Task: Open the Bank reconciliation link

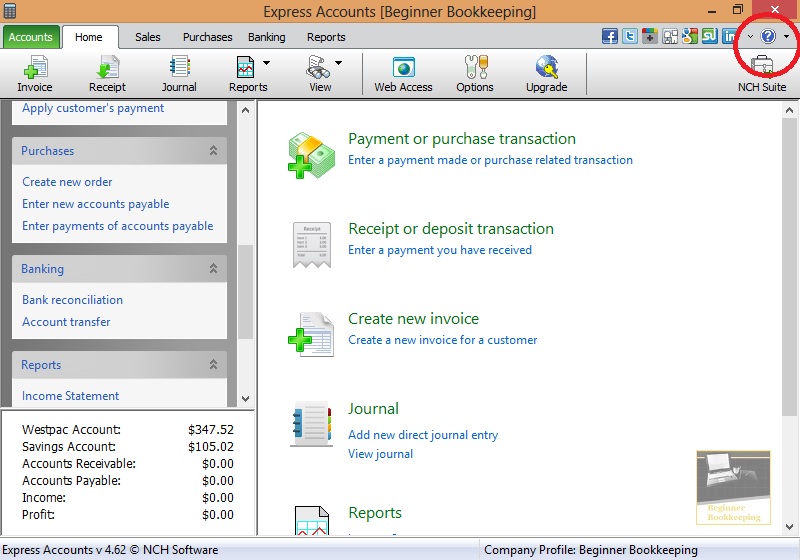Action: coord(72,300)
